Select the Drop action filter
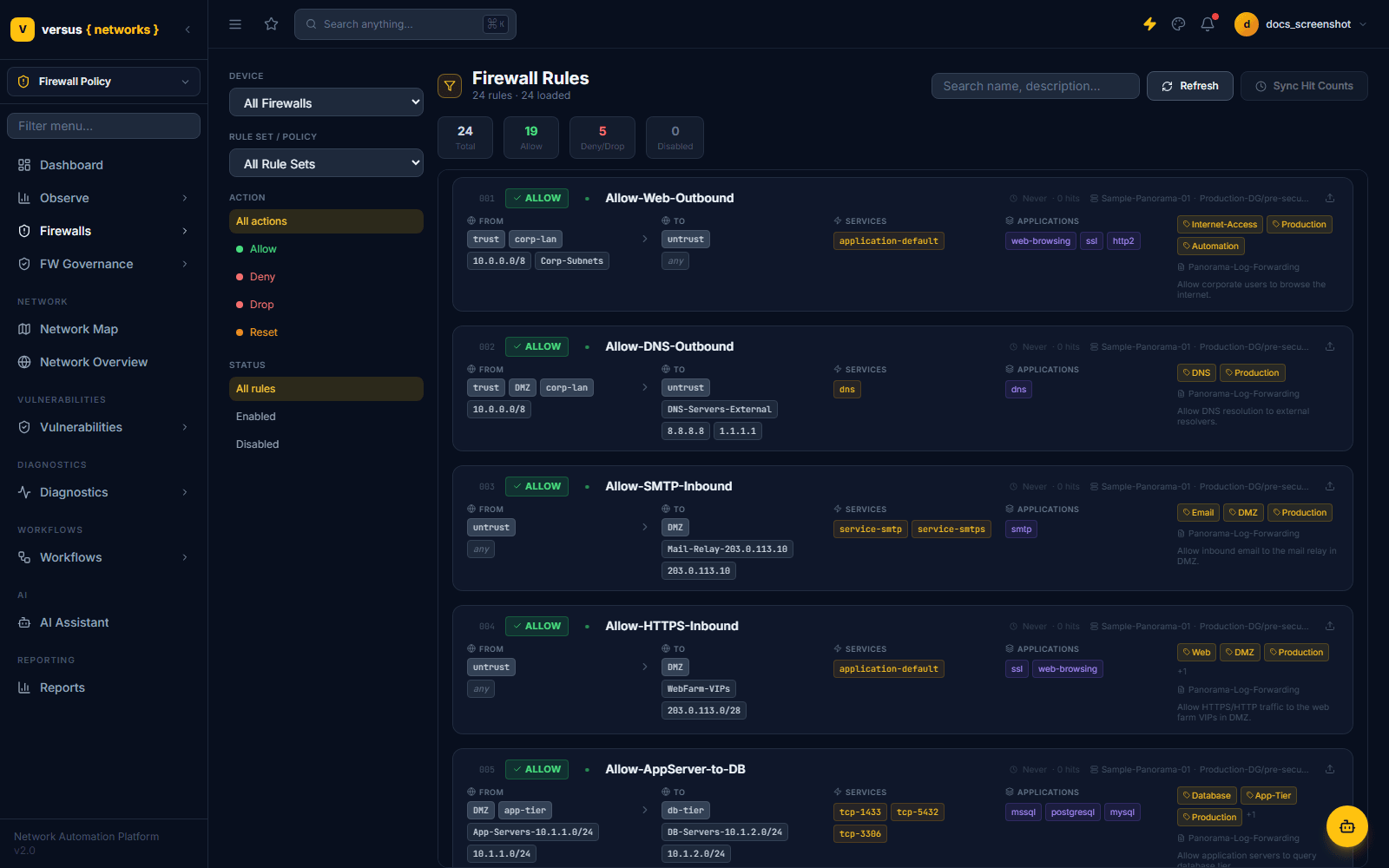 click(326, 305)
